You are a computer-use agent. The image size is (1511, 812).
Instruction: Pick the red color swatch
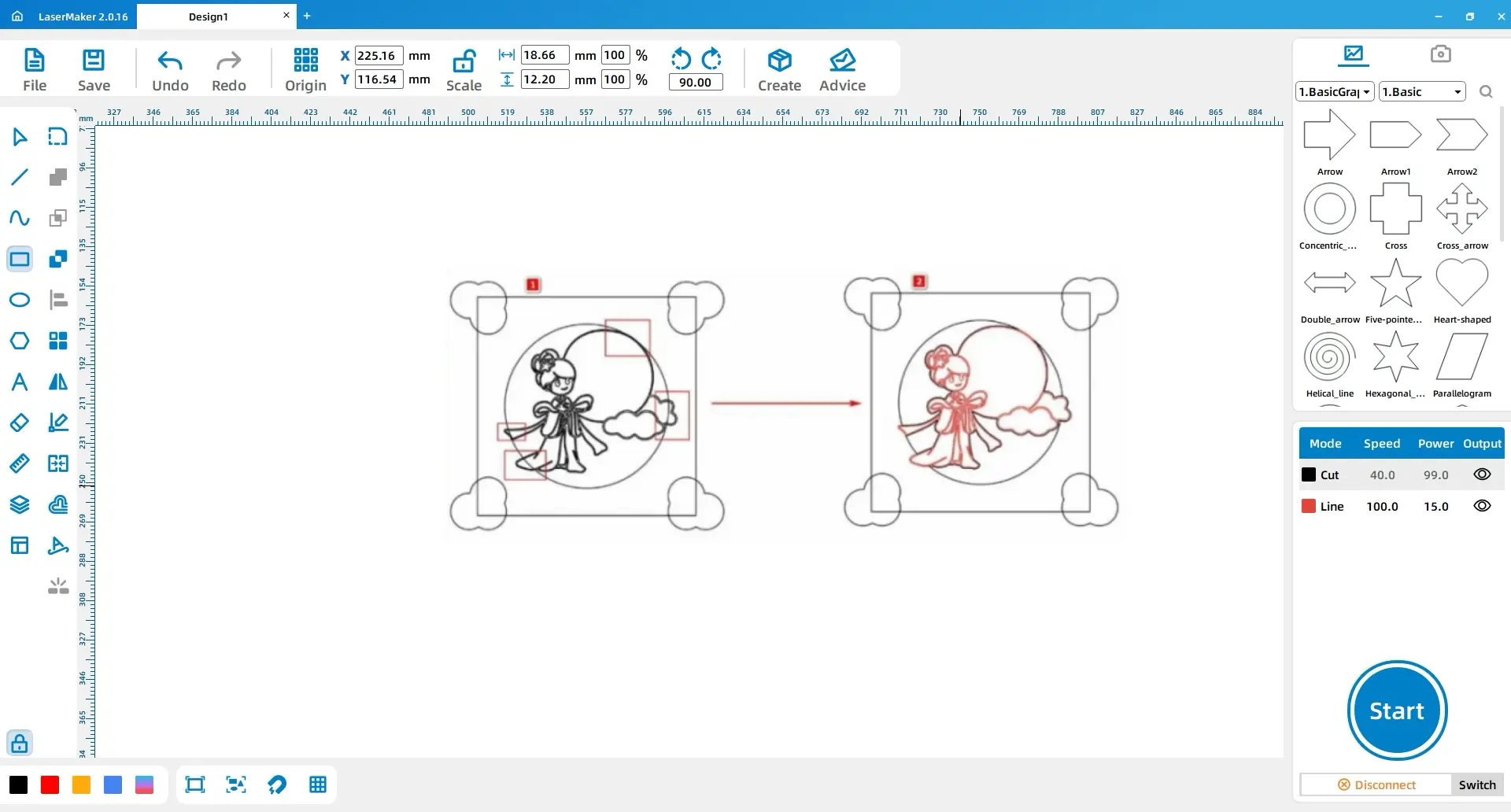50,784
